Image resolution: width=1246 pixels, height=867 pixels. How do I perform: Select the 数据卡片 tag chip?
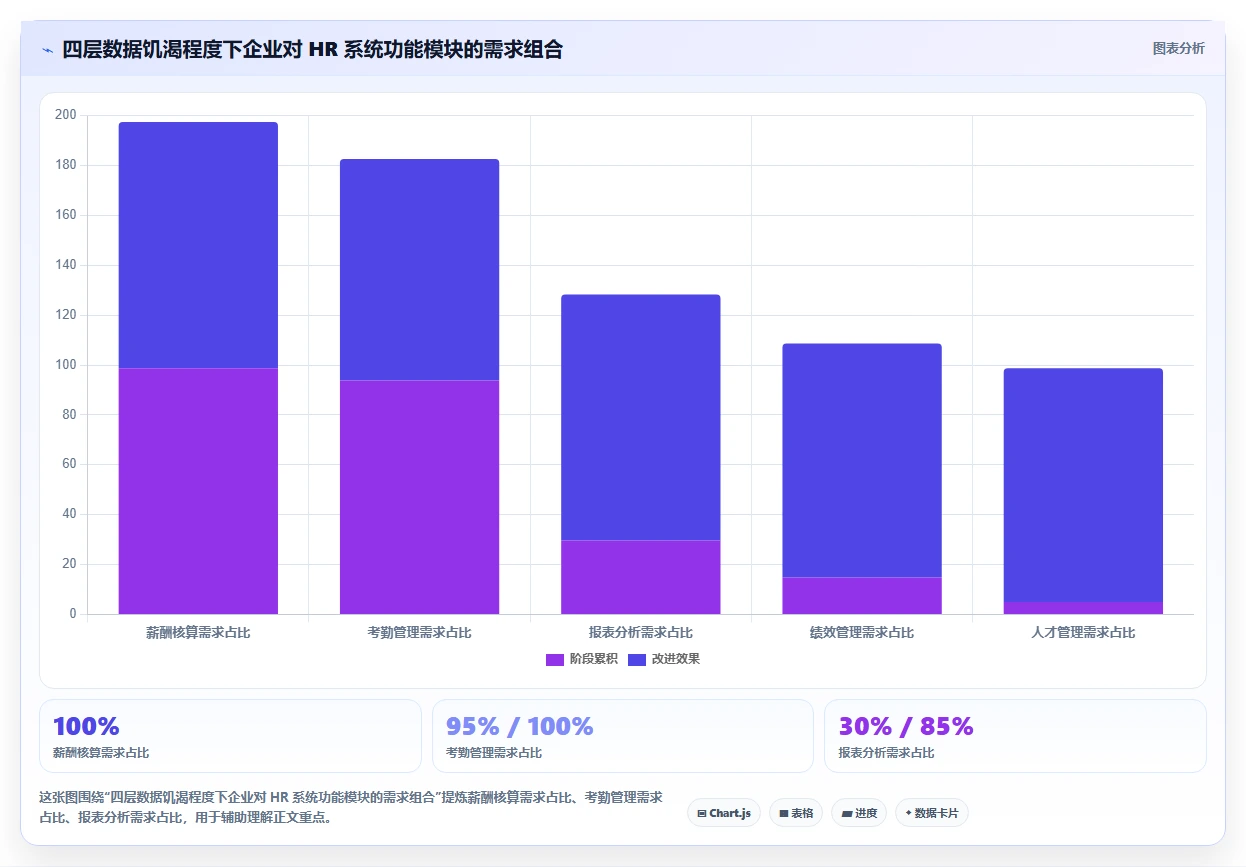932,813
